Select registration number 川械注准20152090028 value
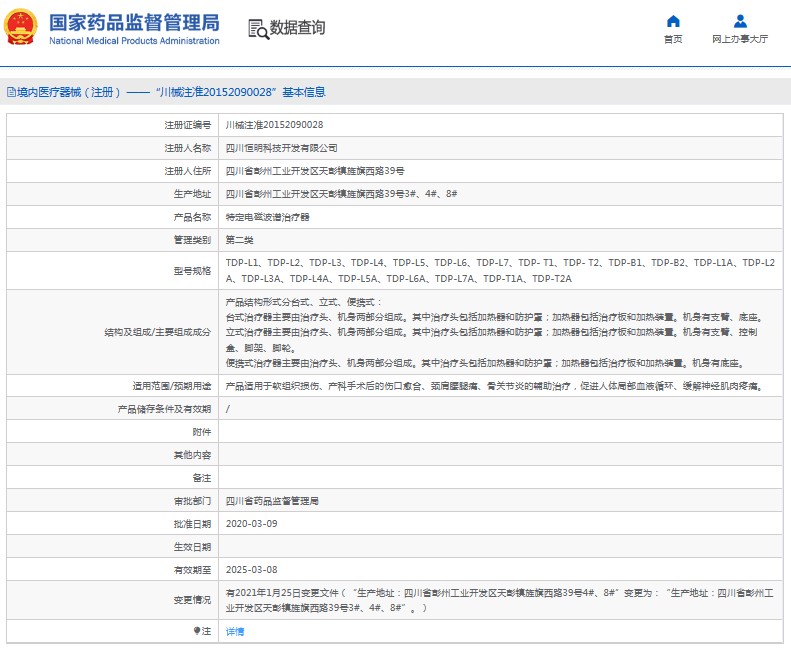Viewport: 791px width, 652px height. click(x=274, y=125)
